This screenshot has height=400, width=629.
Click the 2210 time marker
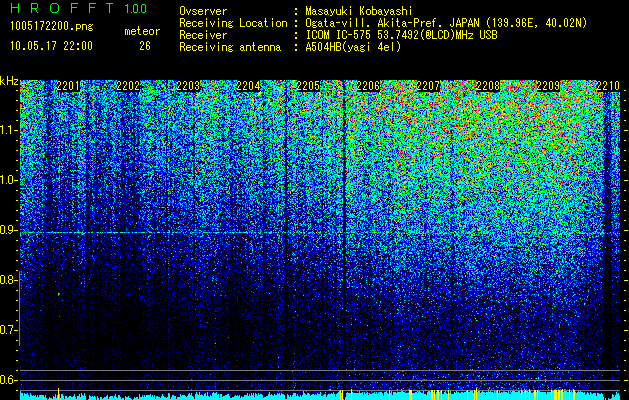[608, 86]
